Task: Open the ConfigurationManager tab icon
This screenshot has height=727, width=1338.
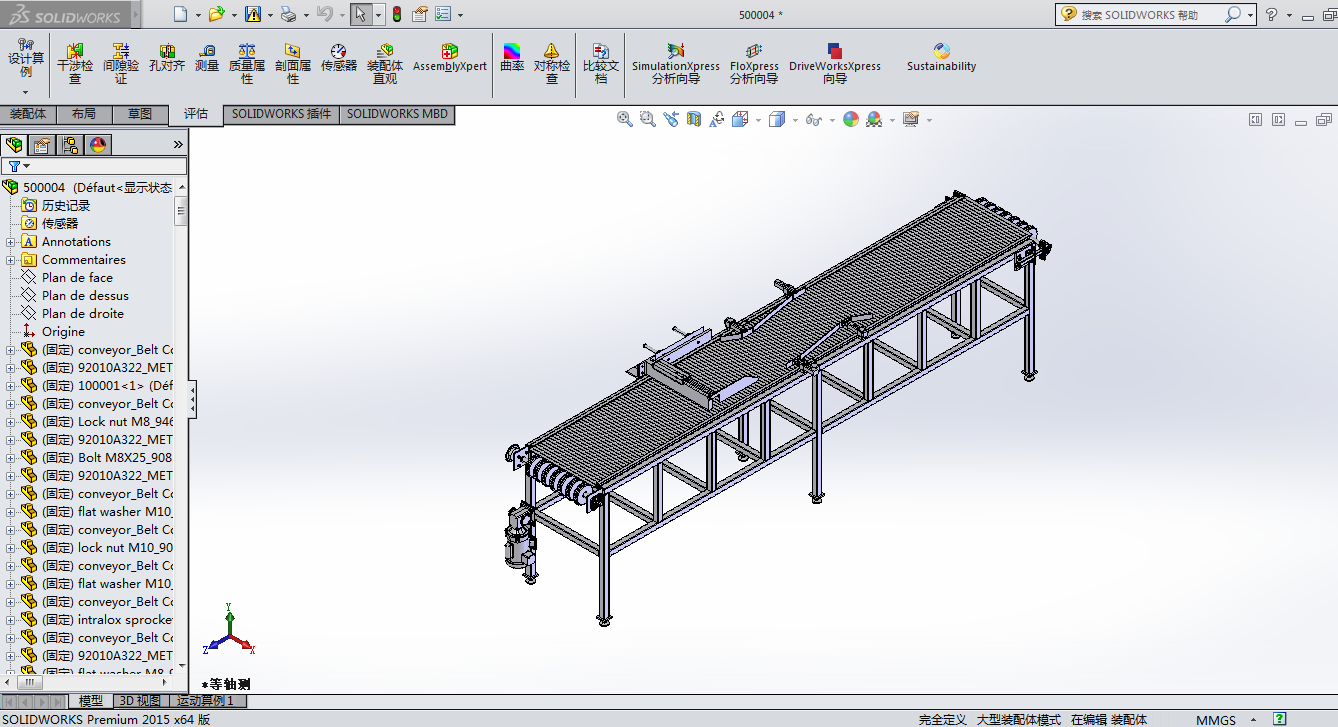Action: pyautogui.click(x=70, y=145)
